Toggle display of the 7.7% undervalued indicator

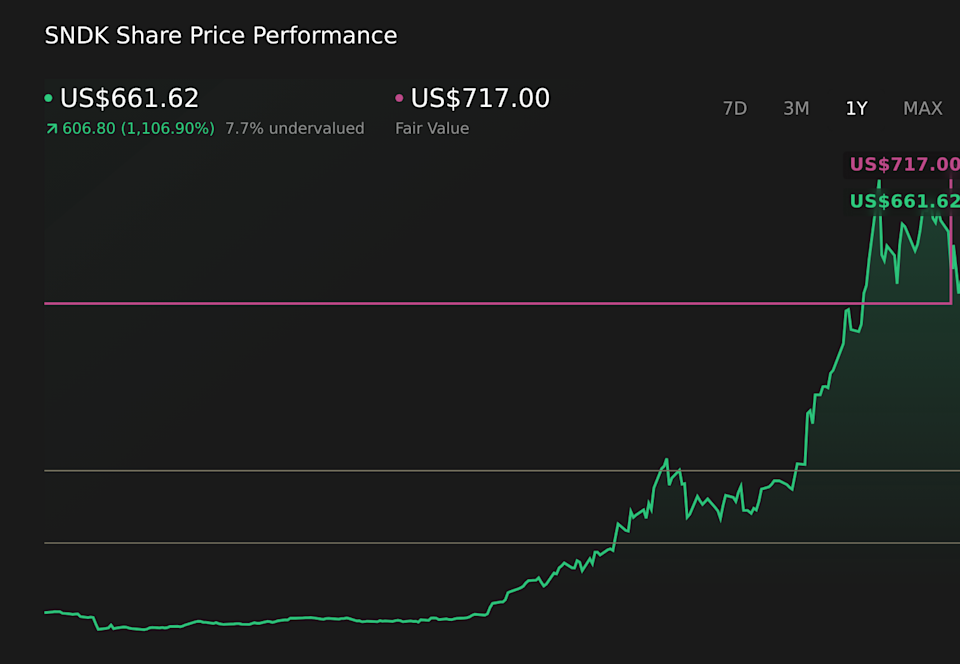pos(295,128)
